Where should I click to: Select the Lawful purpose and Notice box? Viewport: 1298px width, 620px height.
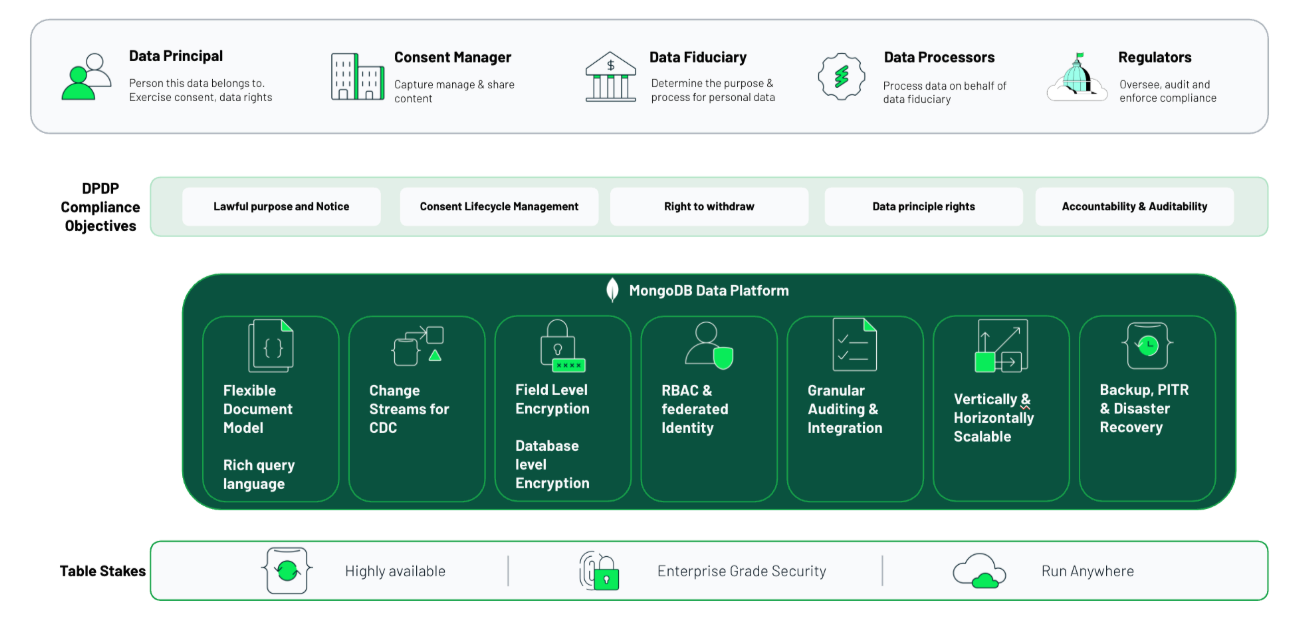click(281, 207)
